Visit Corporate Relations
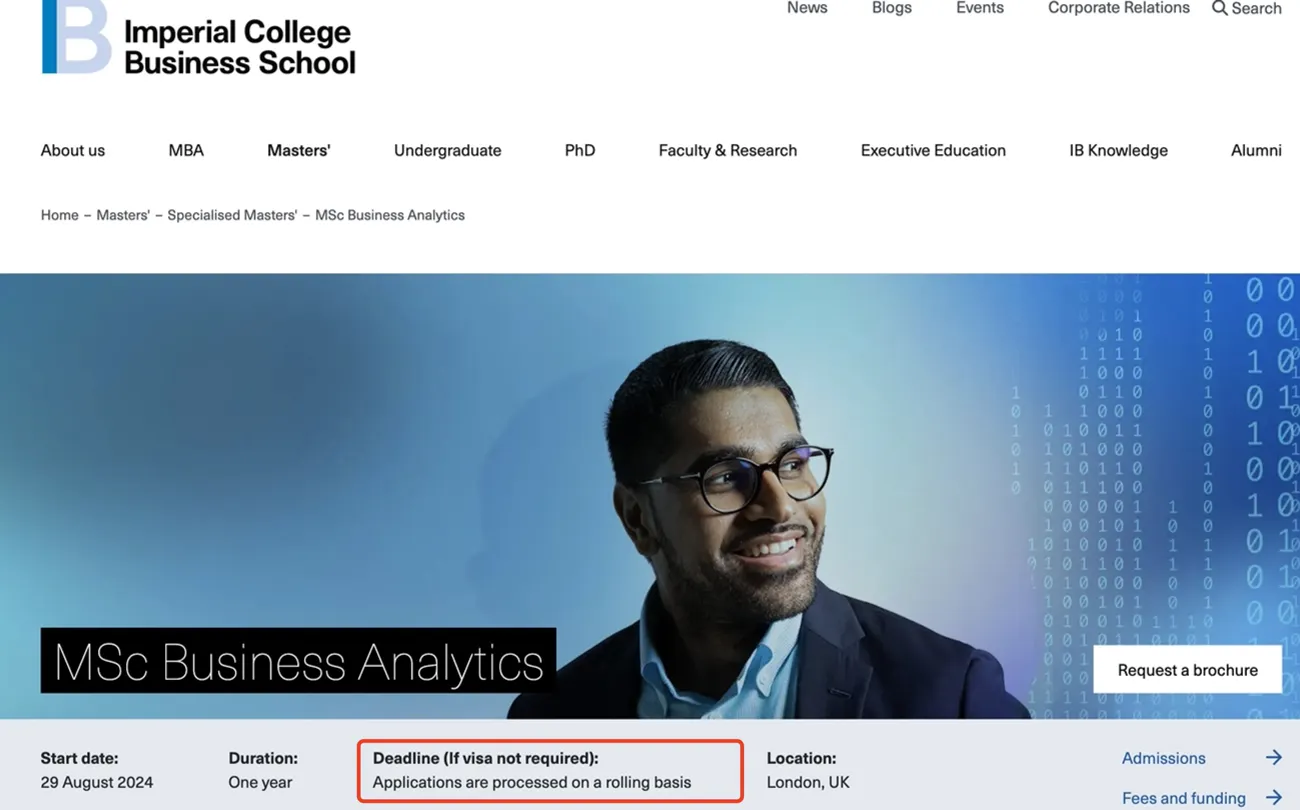The height and width of the screenshot is (810, 1300). coord(1118,8)
